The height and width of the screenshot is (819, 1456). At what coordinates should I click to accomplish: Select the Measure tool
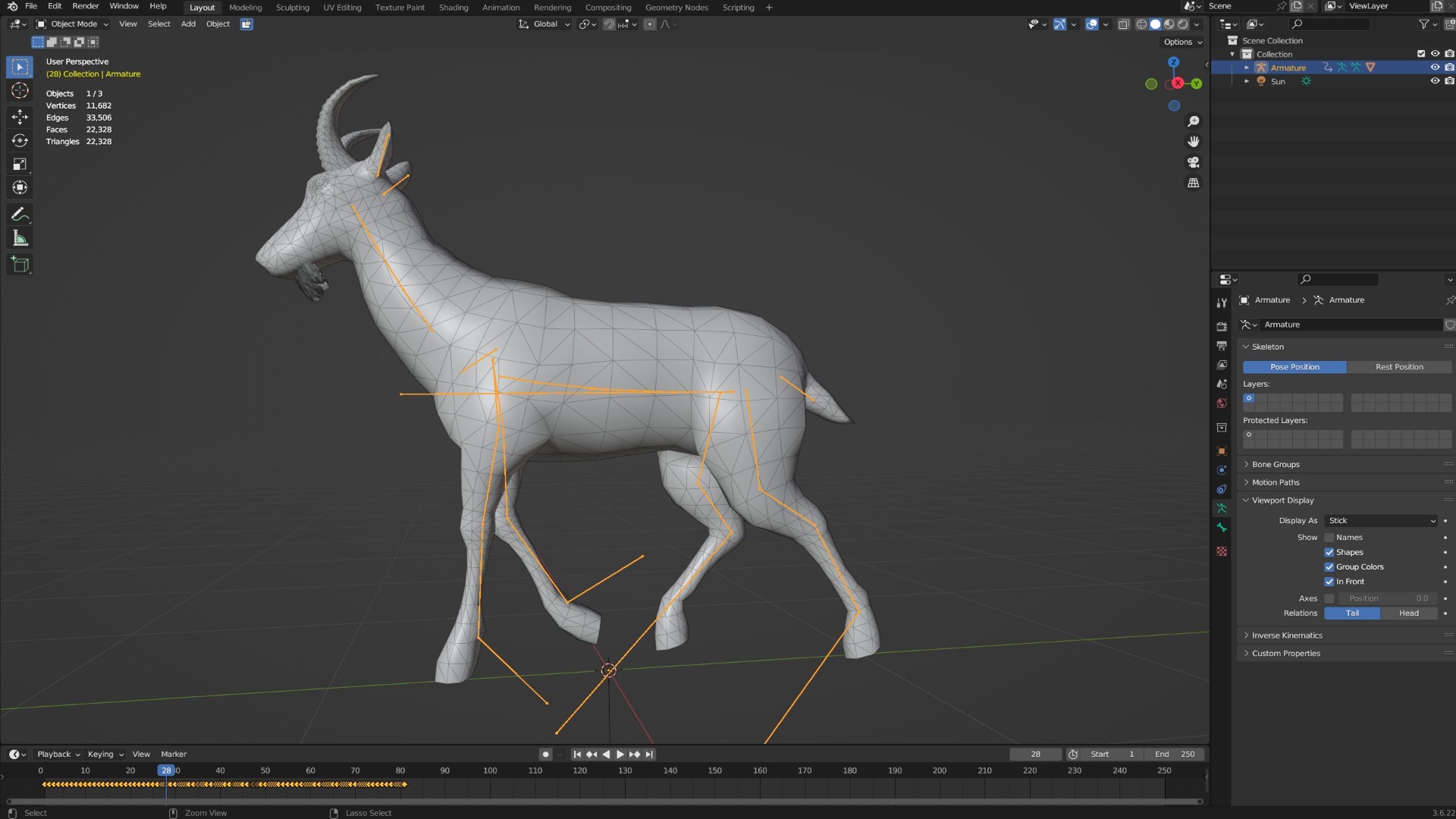(x=20, y=239)
